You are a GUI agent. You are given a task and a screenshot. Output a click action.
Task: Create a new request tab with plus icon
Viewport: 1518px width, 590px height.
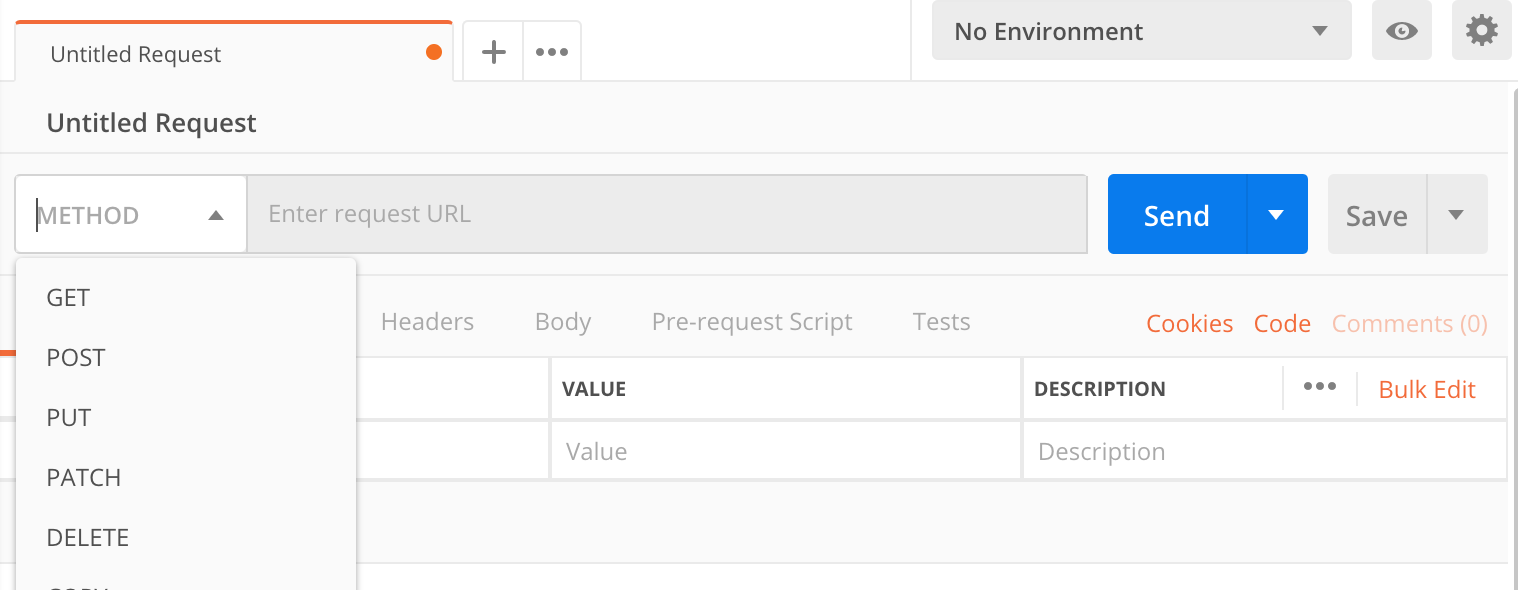(x=492, y=51)
